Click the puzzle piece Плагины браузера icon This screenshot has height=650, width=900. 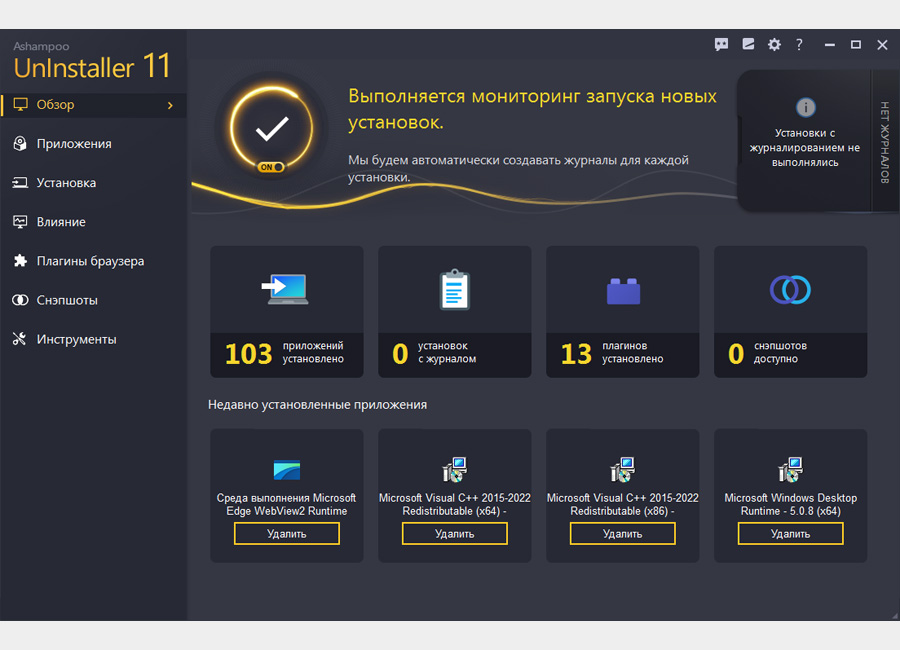[x=20, y=261]
